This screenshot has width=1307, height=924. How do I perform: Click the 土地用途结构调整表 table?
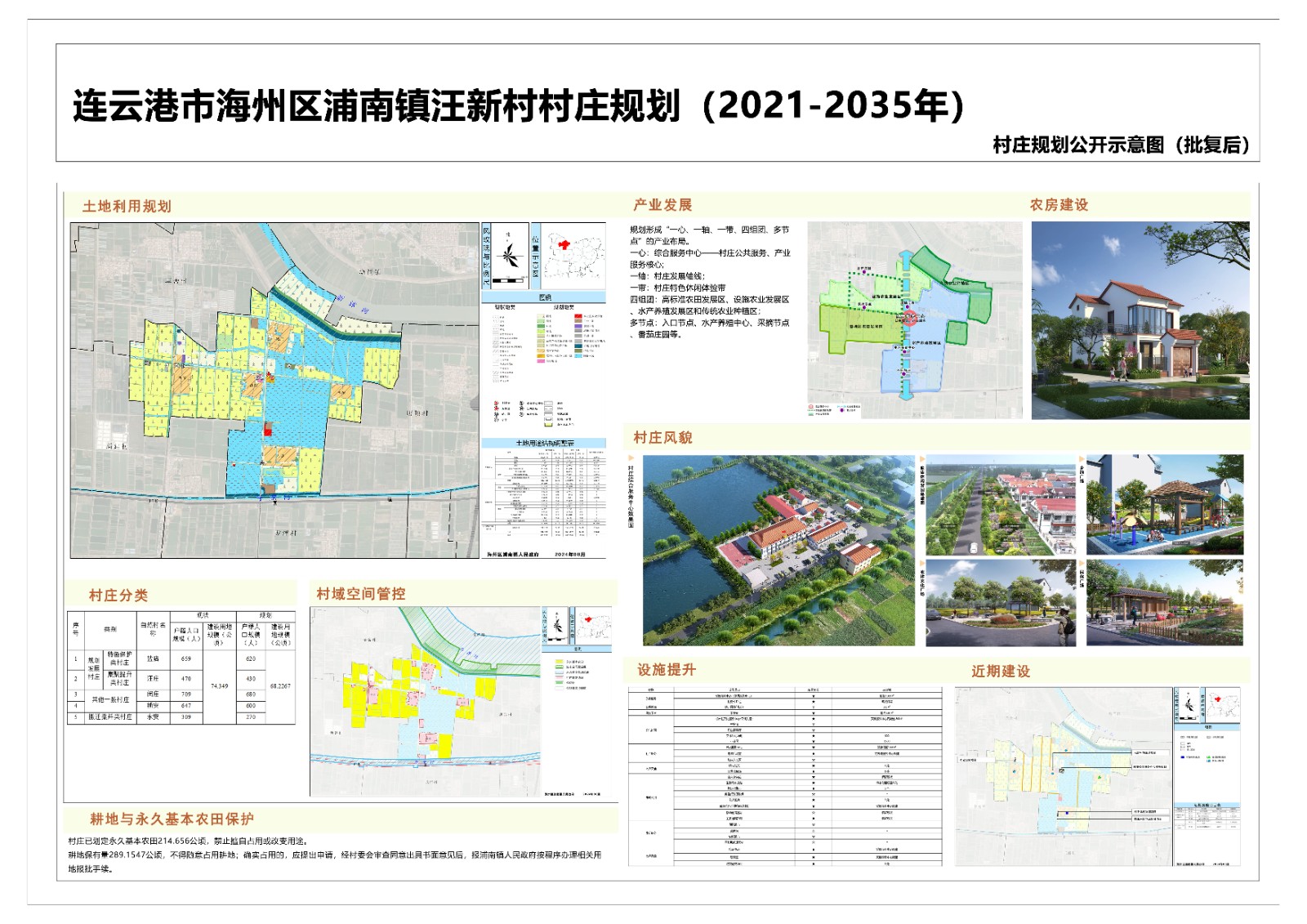tap(544, 494)
